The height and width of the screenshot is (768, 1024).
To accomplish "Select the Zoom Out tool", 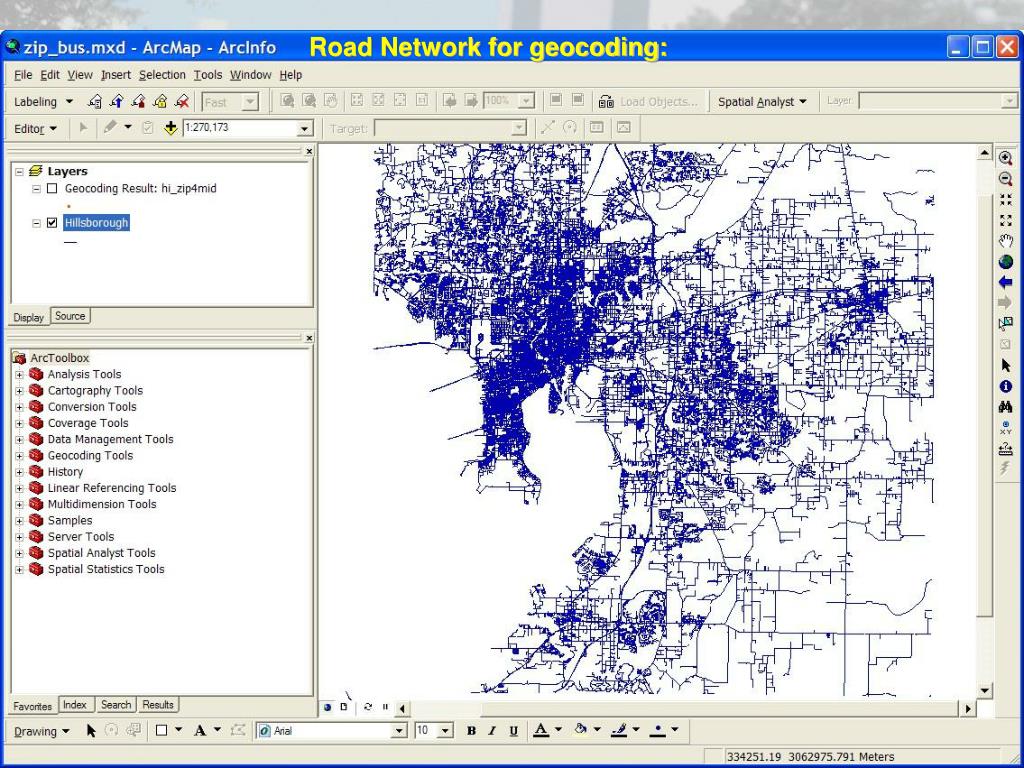I will tap(1006, 179).
